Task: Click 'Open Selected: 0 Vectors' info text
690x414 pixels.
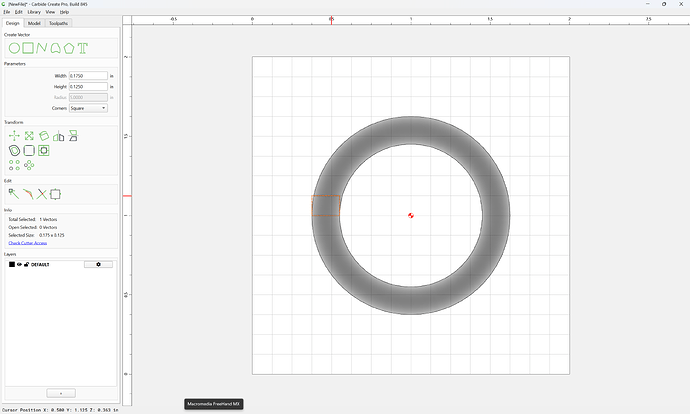Action: tap(33, 227)
